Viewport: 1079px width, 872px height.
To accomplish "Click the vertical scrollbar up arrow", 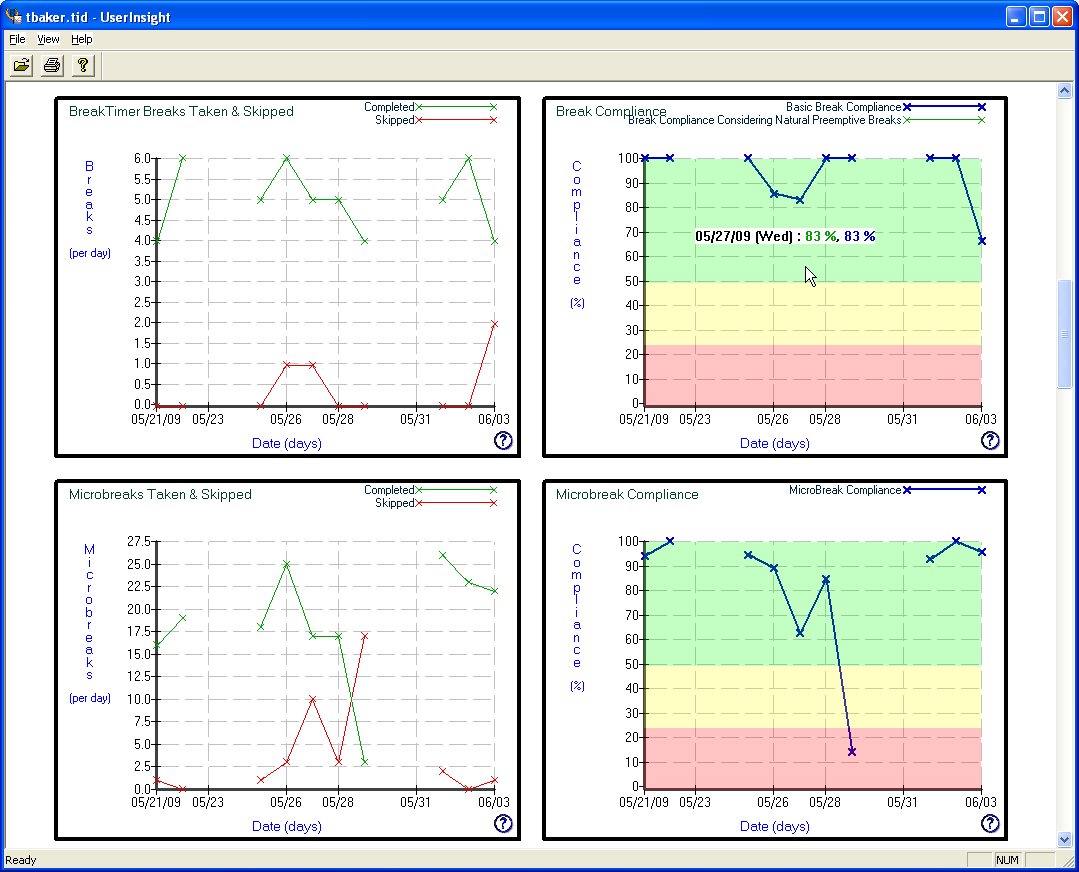I will click(1064, 91).
